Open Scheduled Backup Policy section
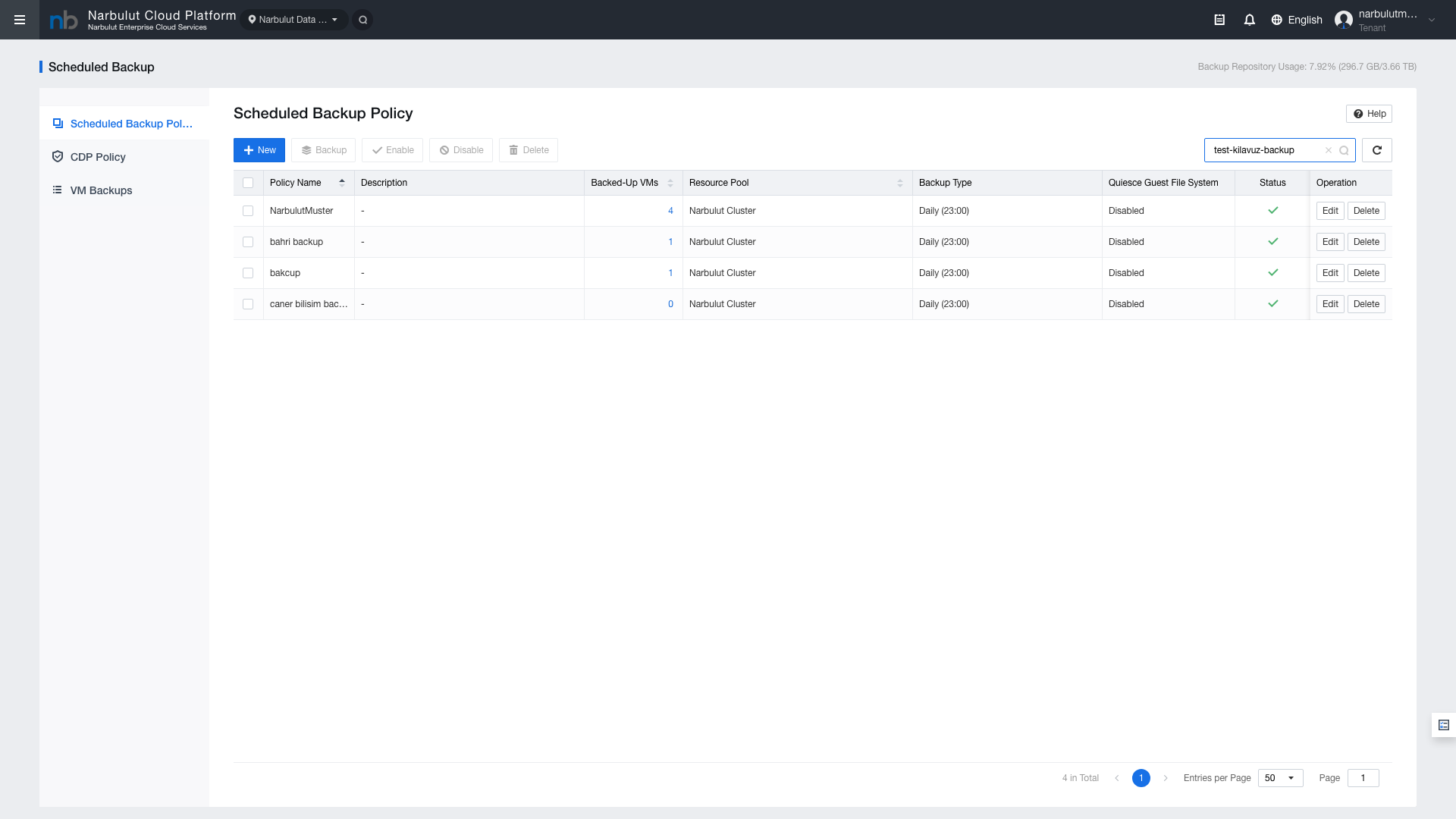The height and width of the screenshot is (819, 1456). pyautogui.click(x=124, y=124)
